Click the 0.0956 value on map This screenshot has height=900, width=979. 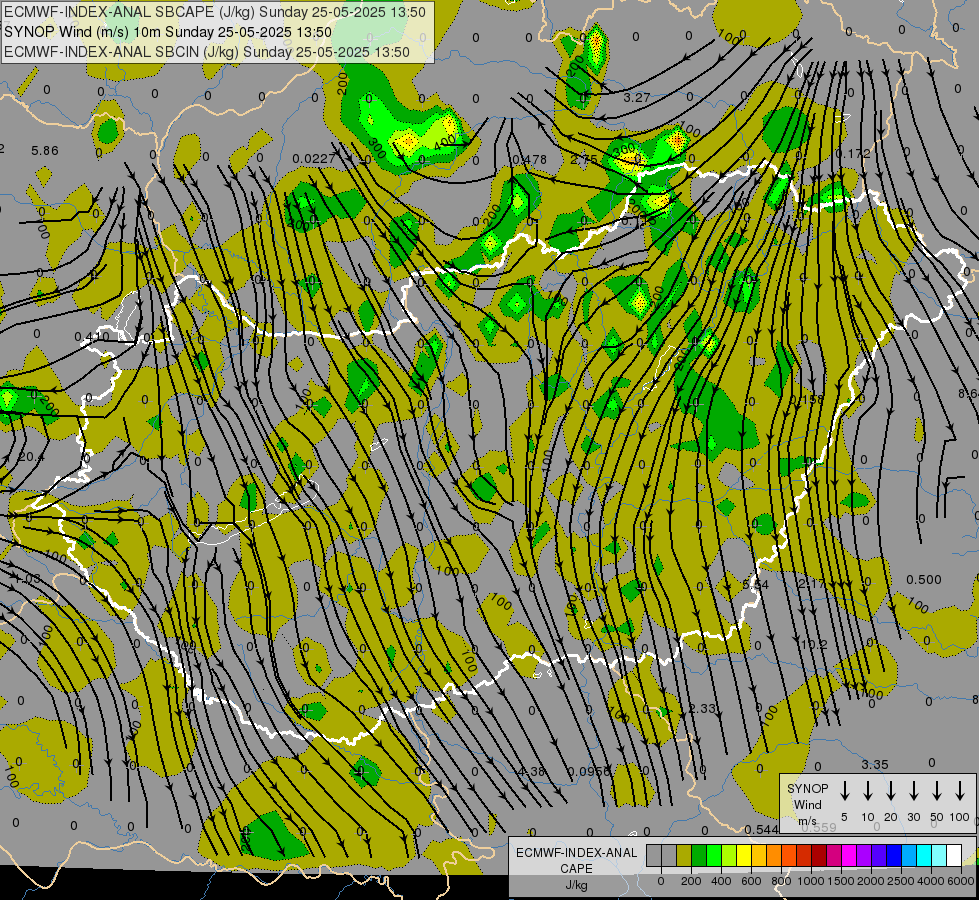tap(588, 771)
